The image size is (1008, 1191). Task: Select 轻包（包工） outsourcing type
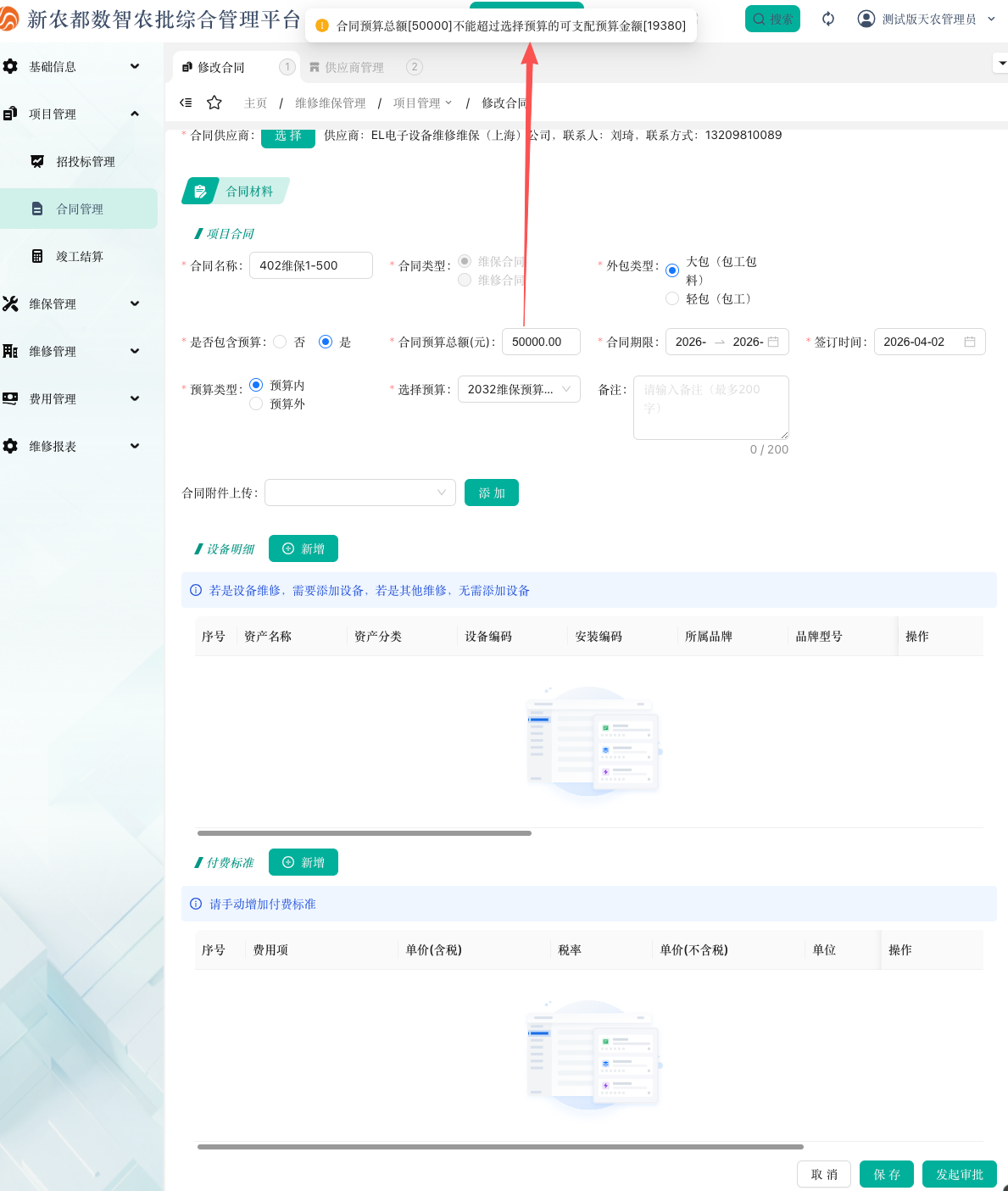[672, 298]
